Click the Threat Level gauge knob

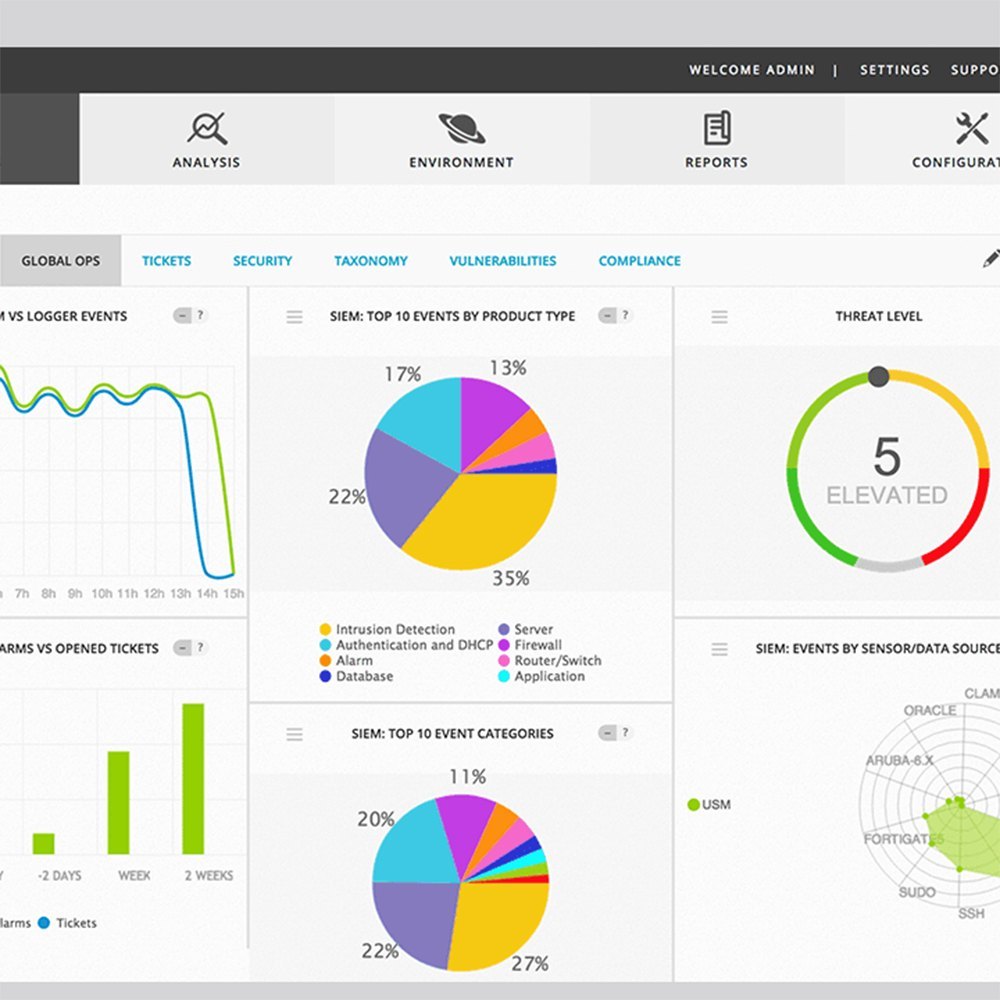click(x=878, y=377)
